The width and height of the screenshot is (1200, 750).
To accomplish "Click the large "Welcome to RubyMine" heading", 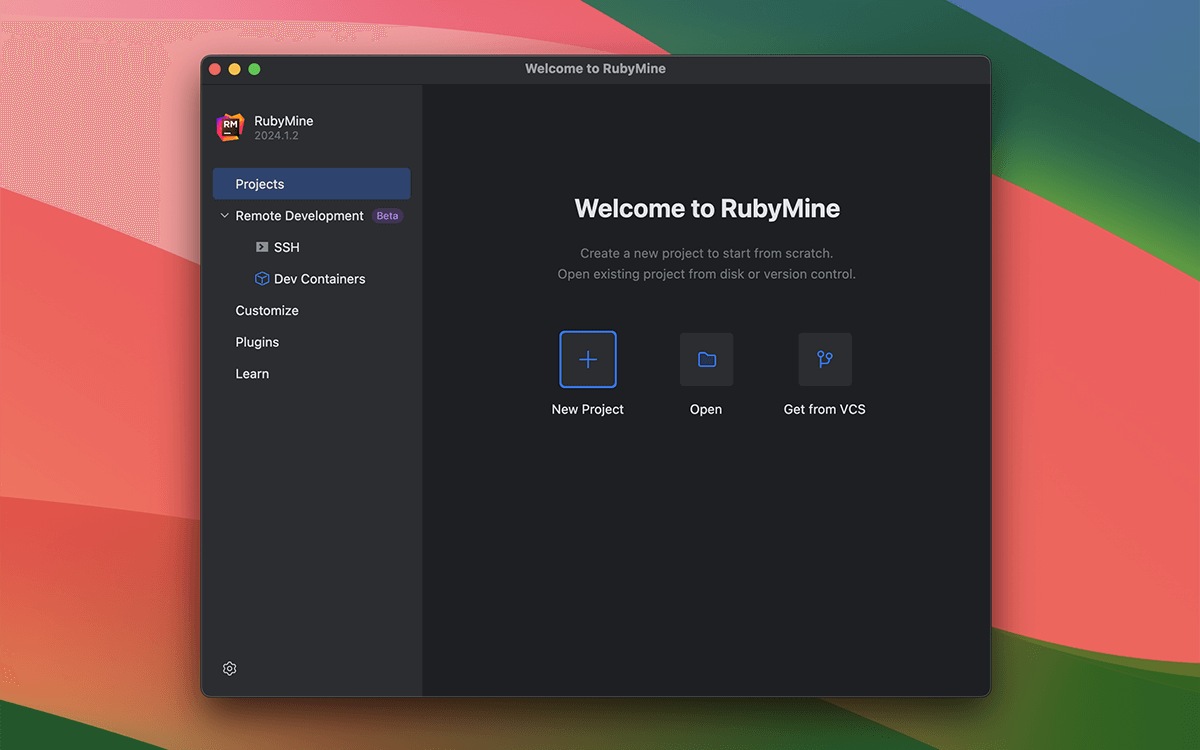I will [707, 209].
